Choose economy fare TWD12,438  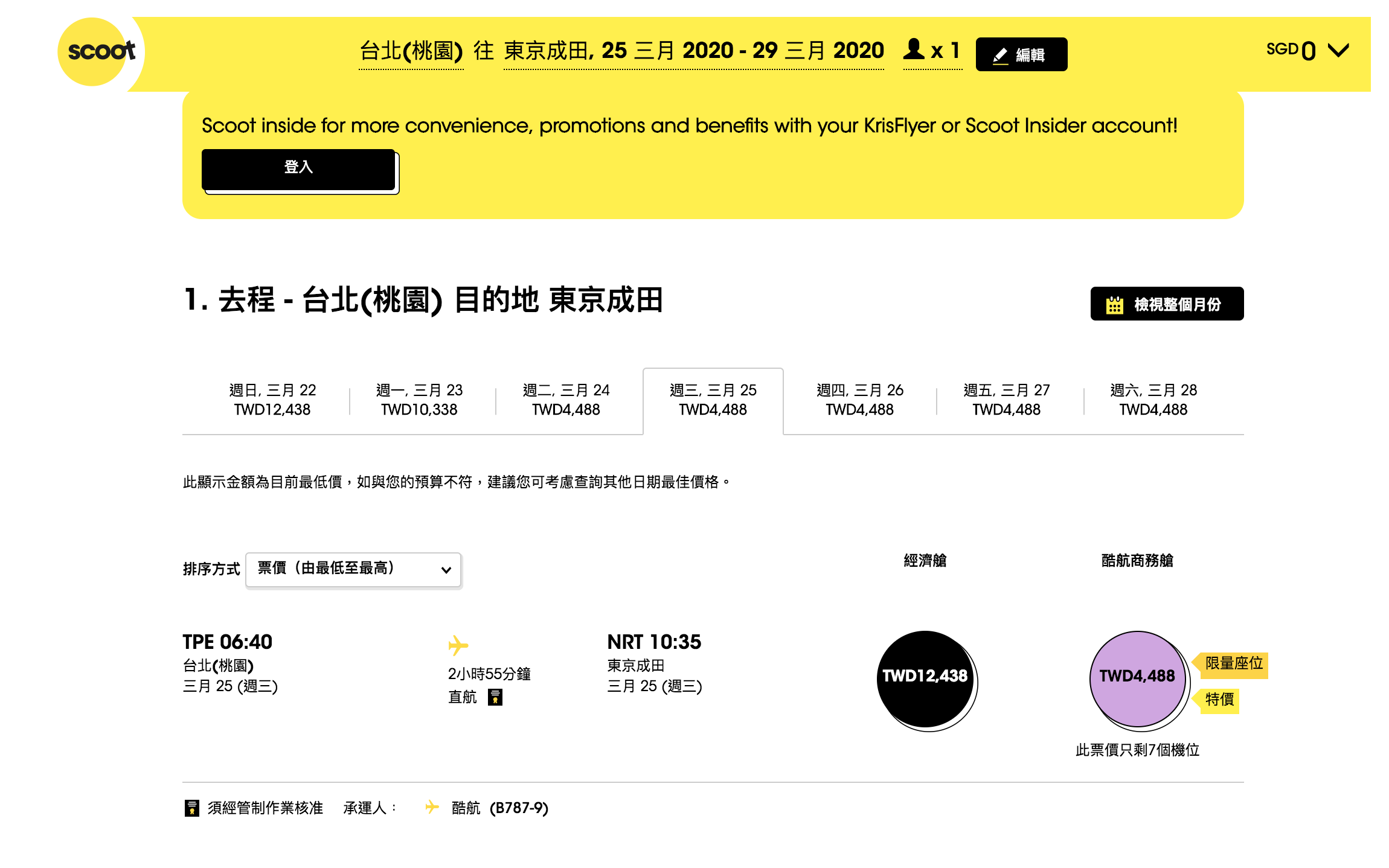(x=925, y=678)
